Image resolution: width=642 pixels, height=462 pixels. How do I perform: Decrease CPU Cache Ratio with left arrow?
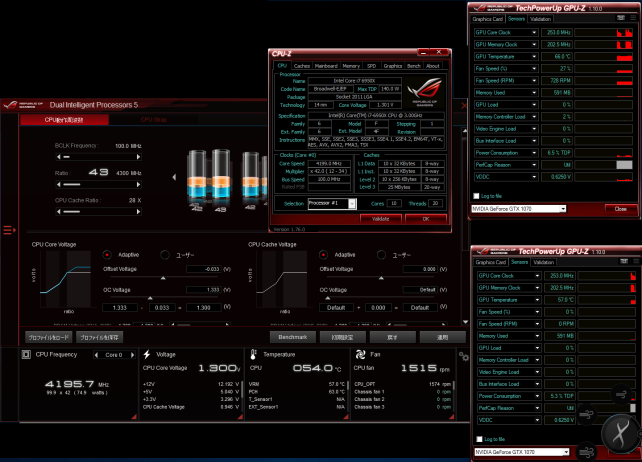pos(59,212)
